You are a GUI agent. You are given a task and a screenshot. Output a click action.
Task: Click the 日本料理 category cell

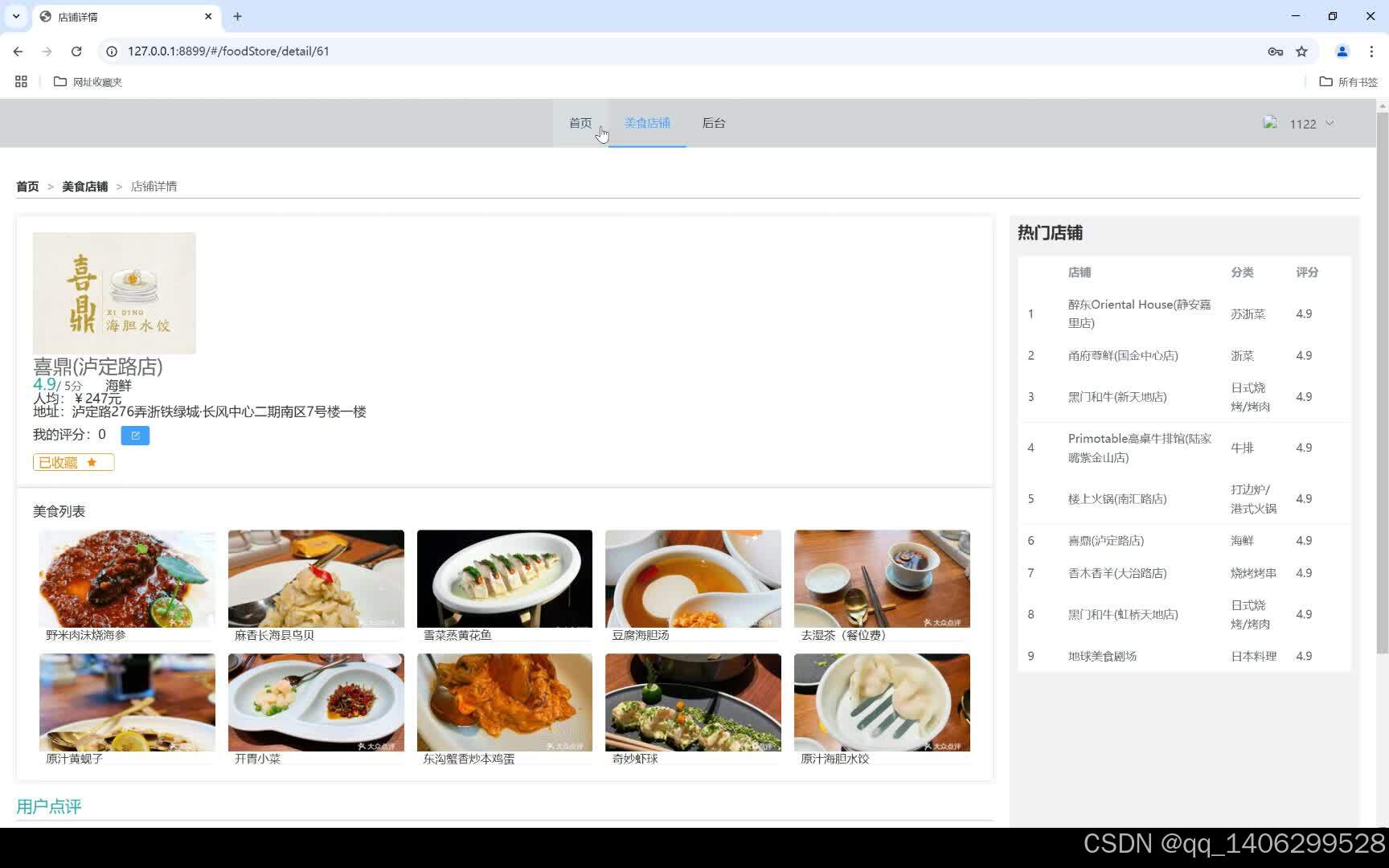[x=1253, y=657]
